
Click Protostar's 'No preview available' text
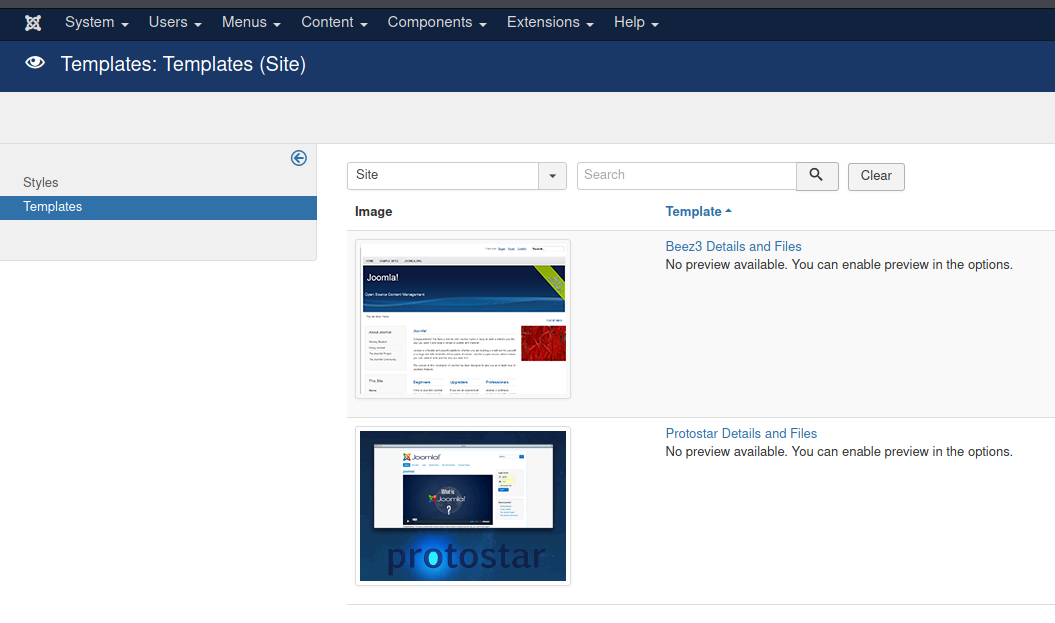tap(839, 451)
